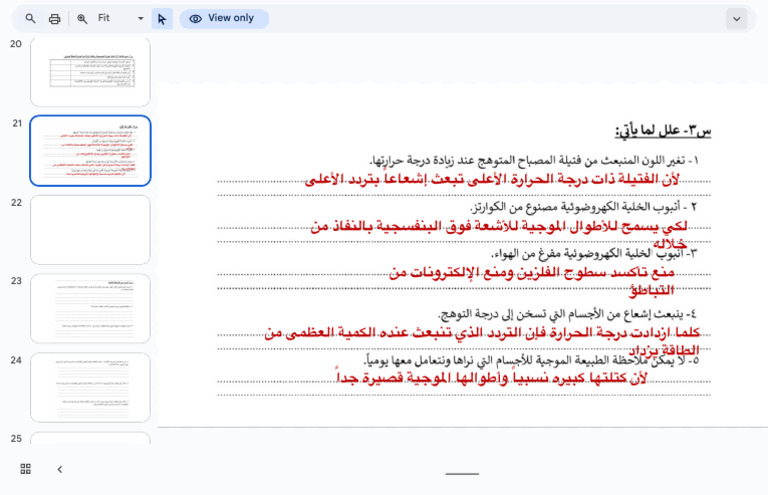Click the View only button
The height and width of the screenshot is (495, 768).
point(224,19)
